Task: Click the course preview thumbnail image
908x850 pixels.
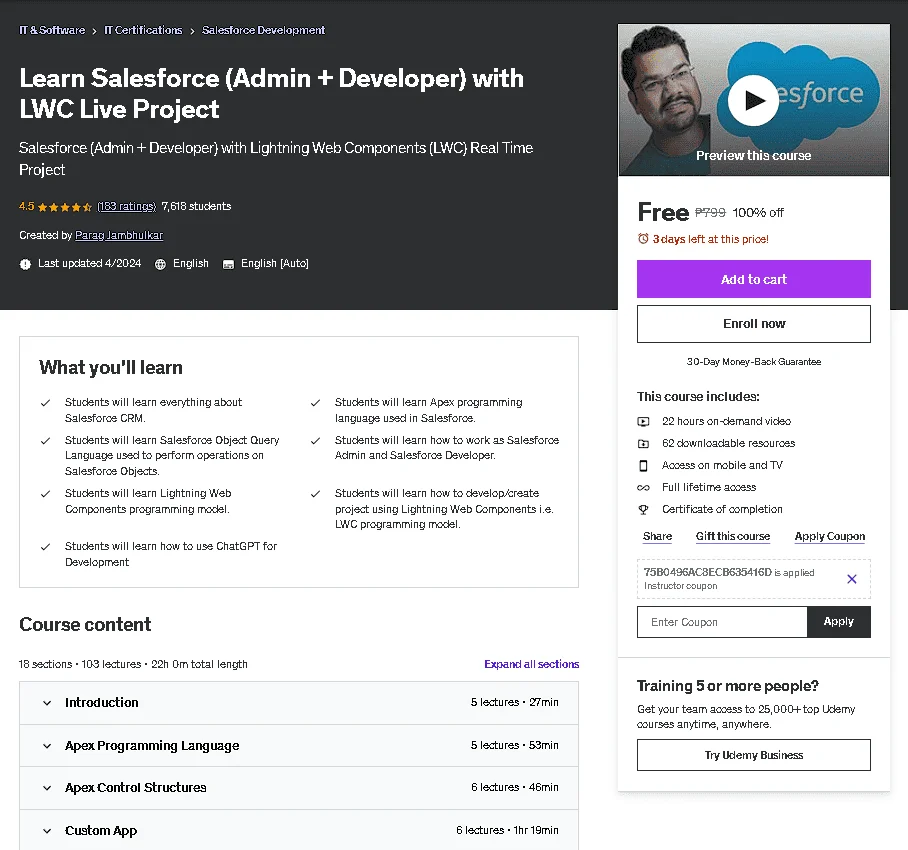Action: click(x=753, y=100)
